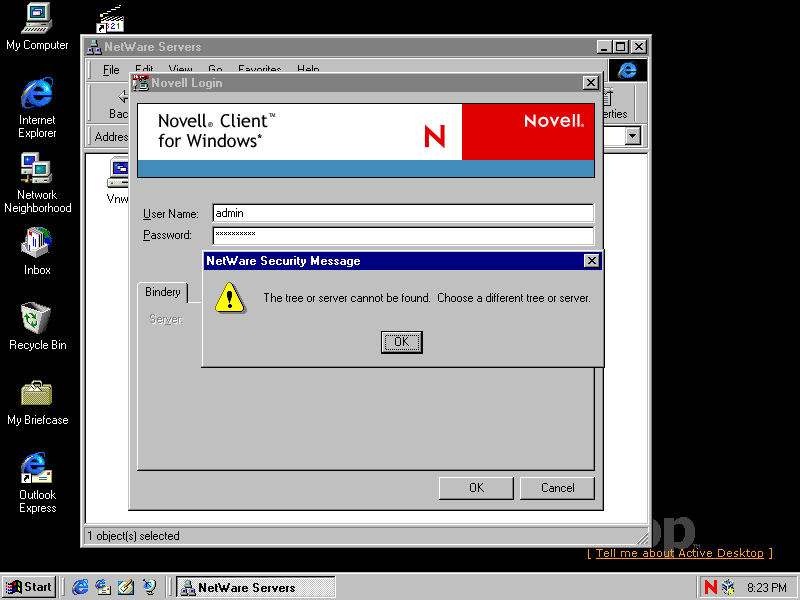Open the My Computer desktop icon
Image resolution: width=800 pixels, height=600 pixels.
coord(37,27)
